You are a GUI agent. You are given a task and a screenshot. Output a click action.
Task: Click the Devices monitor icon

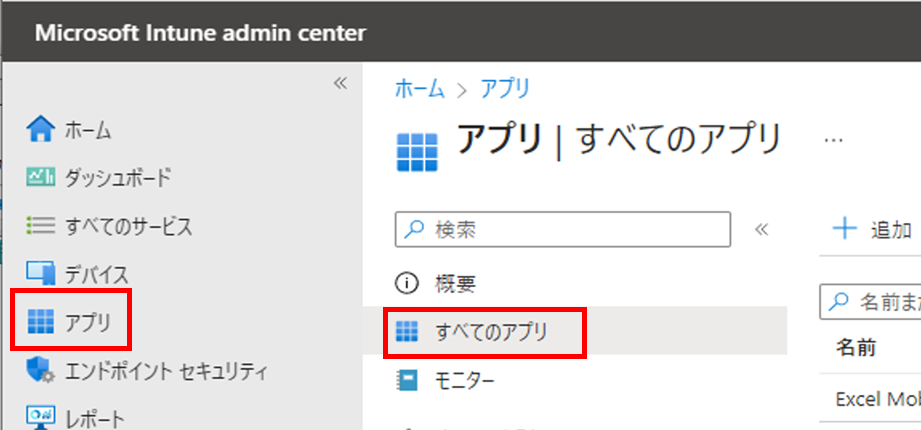coord(41,274)
